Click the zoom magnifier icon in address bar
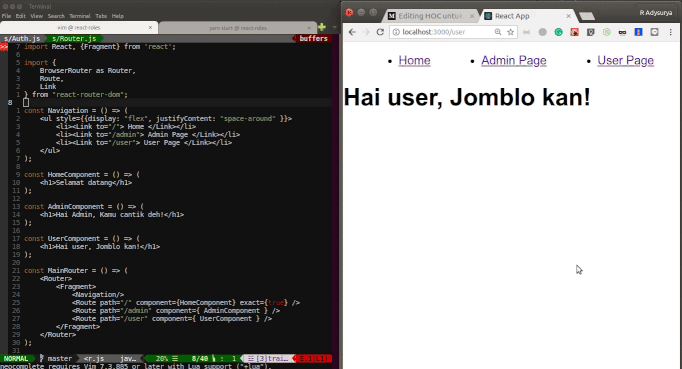 (x=498, y=32)
